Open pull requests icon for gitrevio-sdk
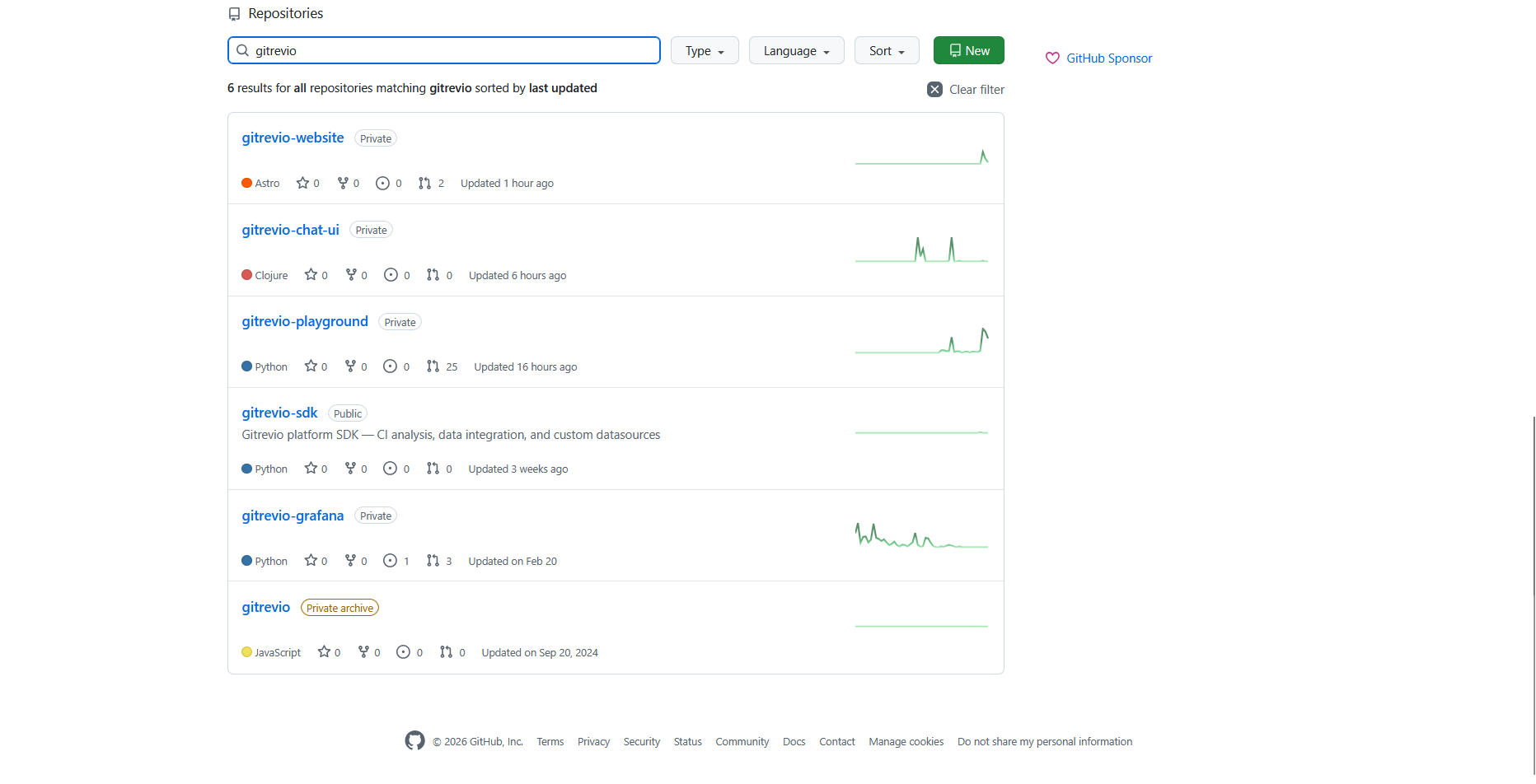 click(x=433, y=468)
